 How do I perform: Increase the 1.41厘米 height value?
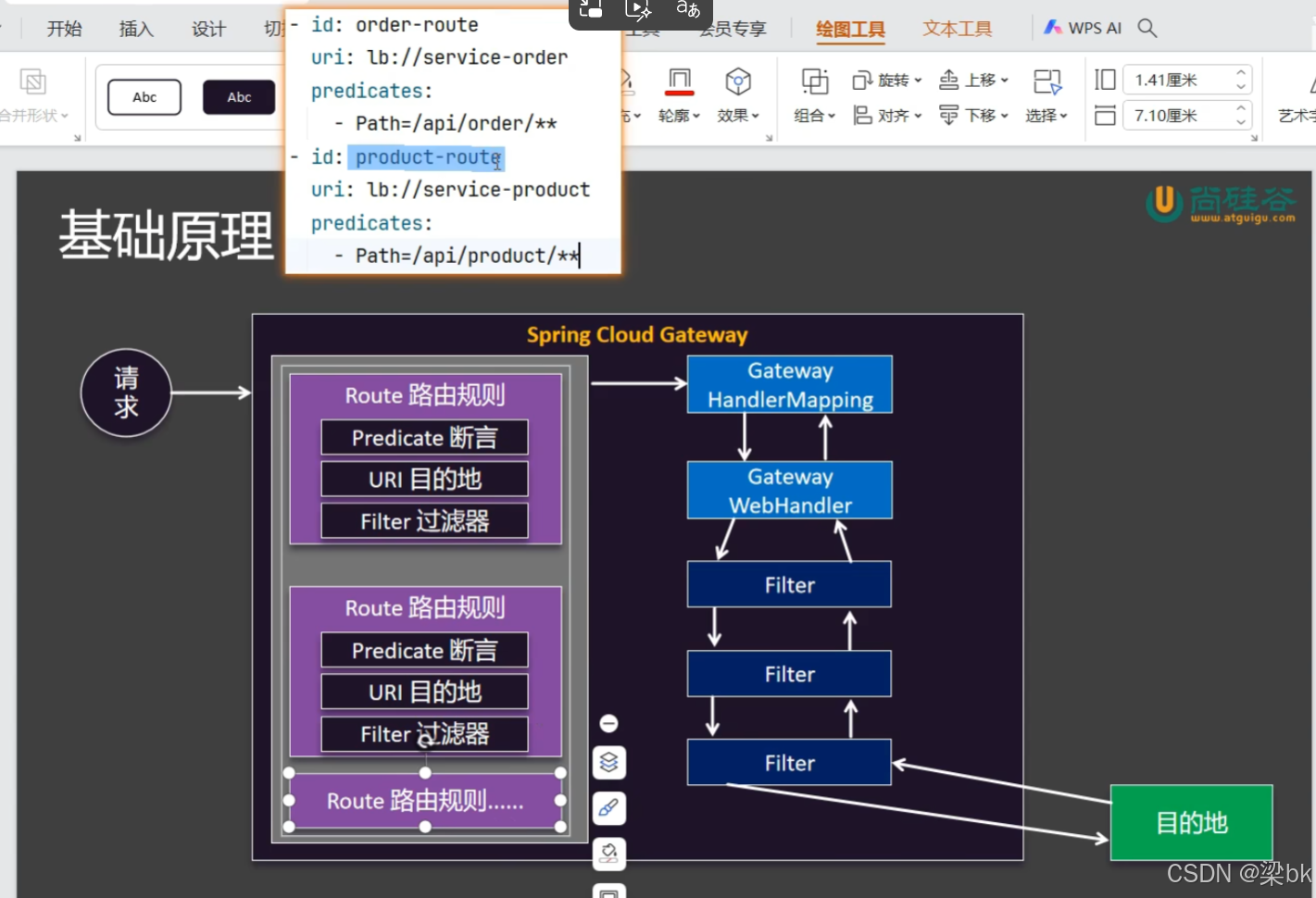(x=1241, y=73)
